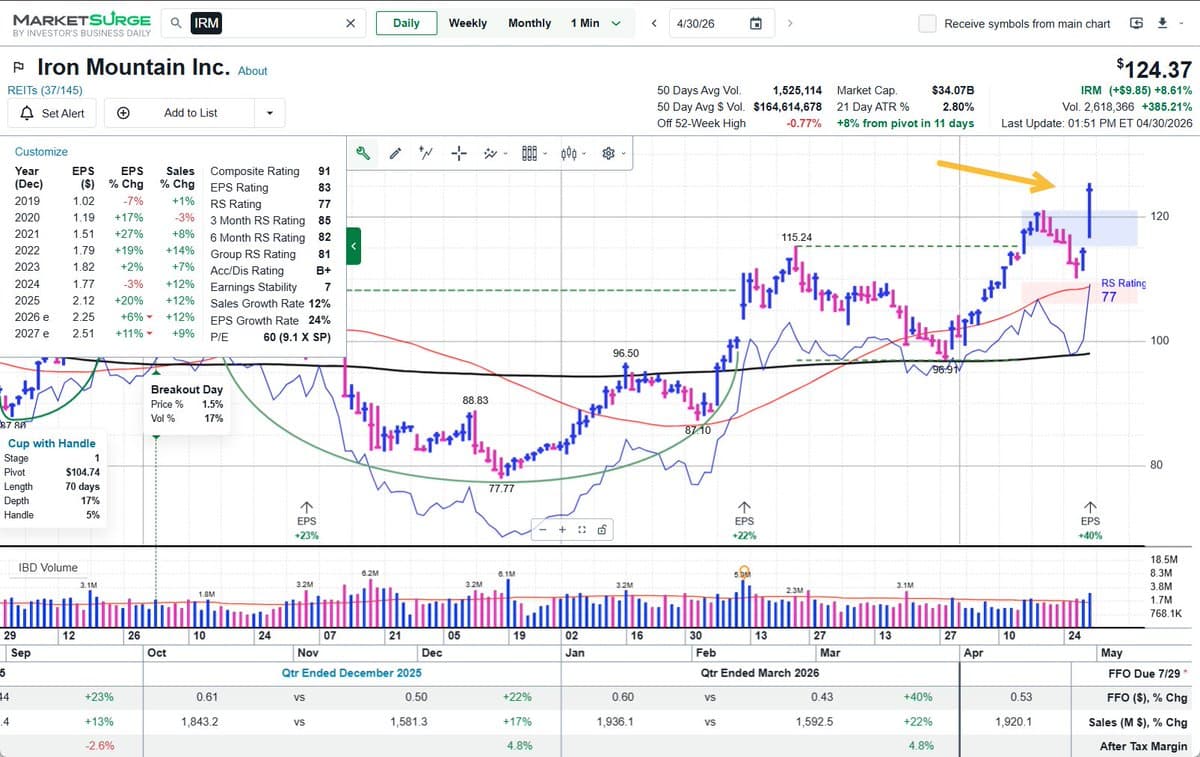Click the RS Rating 77 label
The width and height of the screenshot is (1200, 757).
click(x=1122, y=290)
